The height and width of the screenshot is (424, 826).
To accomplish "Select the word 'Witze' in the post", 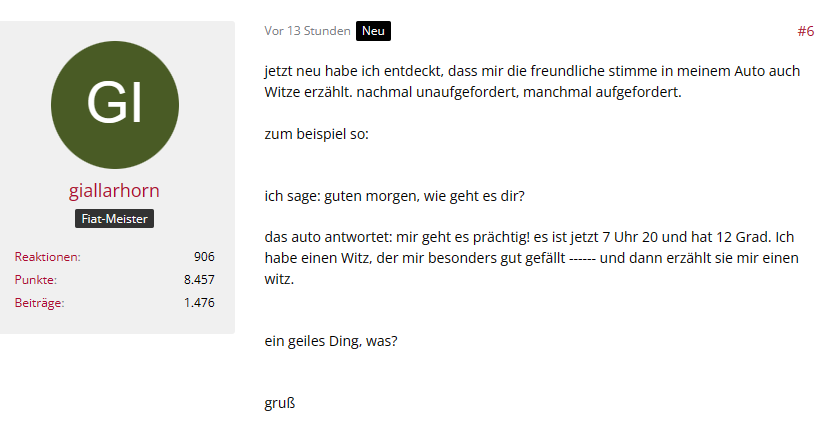I will tap(282, 92).
